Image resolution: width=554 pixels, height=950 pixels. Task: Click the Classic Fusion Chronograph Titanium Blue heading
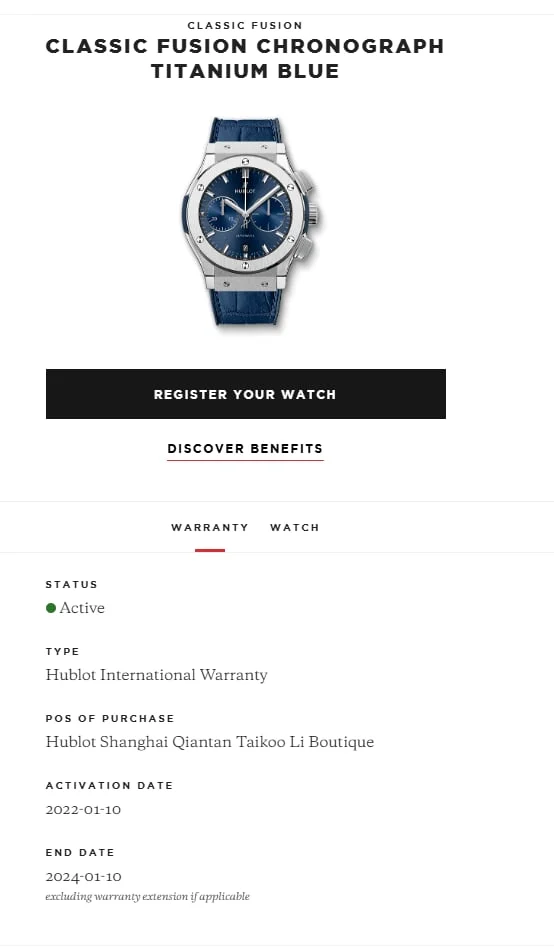point(245,58)
